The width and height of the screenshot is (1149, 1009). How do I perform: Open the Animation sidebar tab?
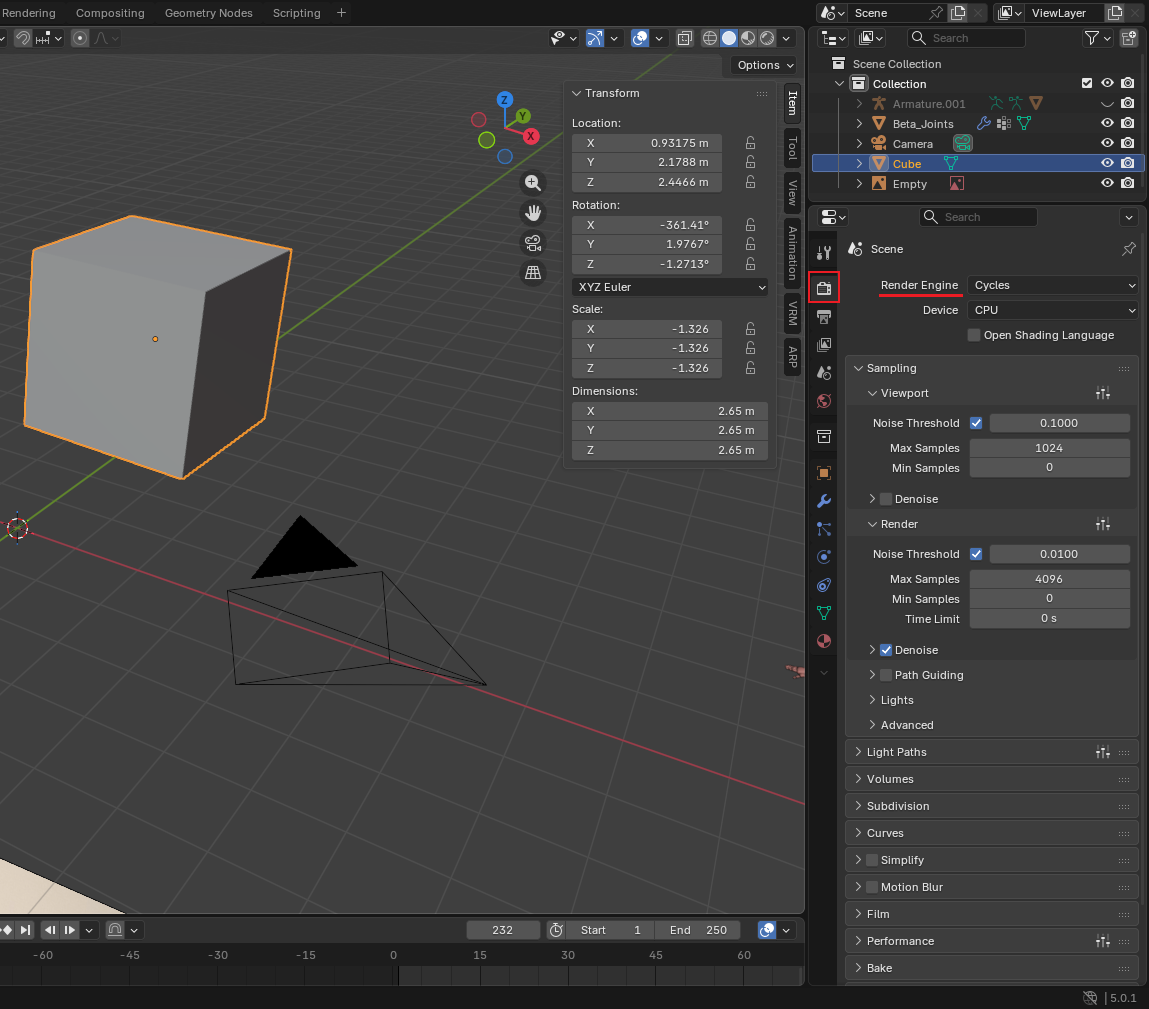pos(792,253)
